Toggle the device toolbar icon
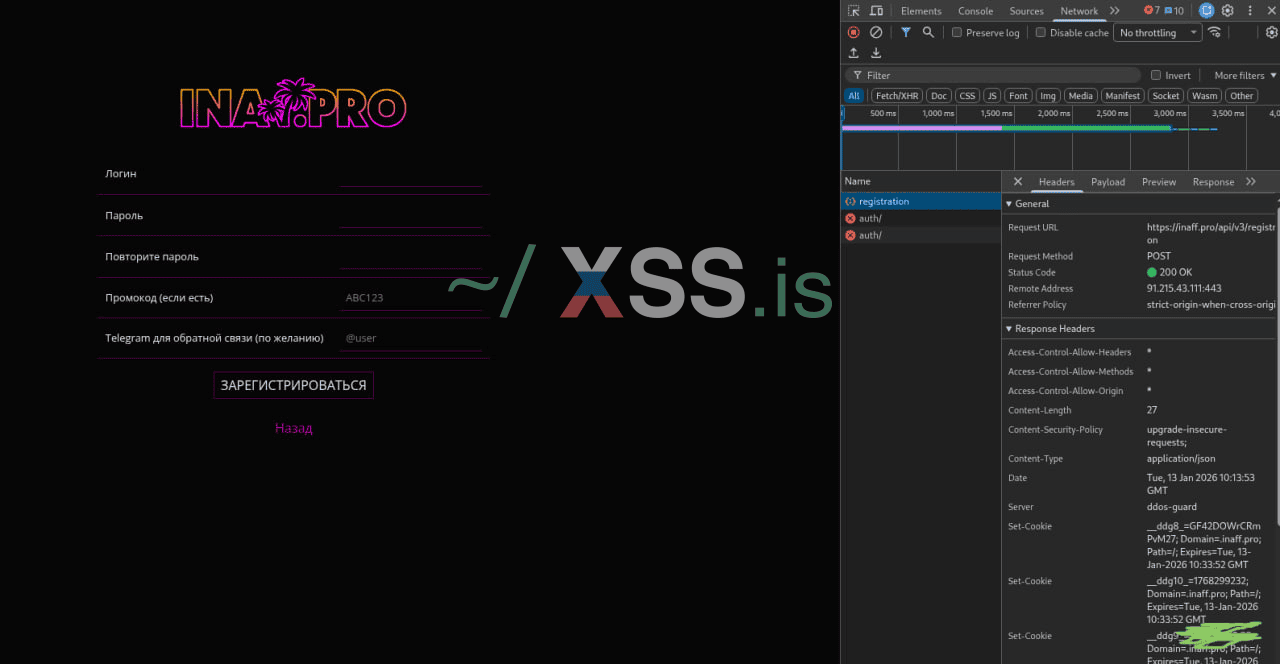The width and height of the screenshot is (1280, 664). pos(876,11)
